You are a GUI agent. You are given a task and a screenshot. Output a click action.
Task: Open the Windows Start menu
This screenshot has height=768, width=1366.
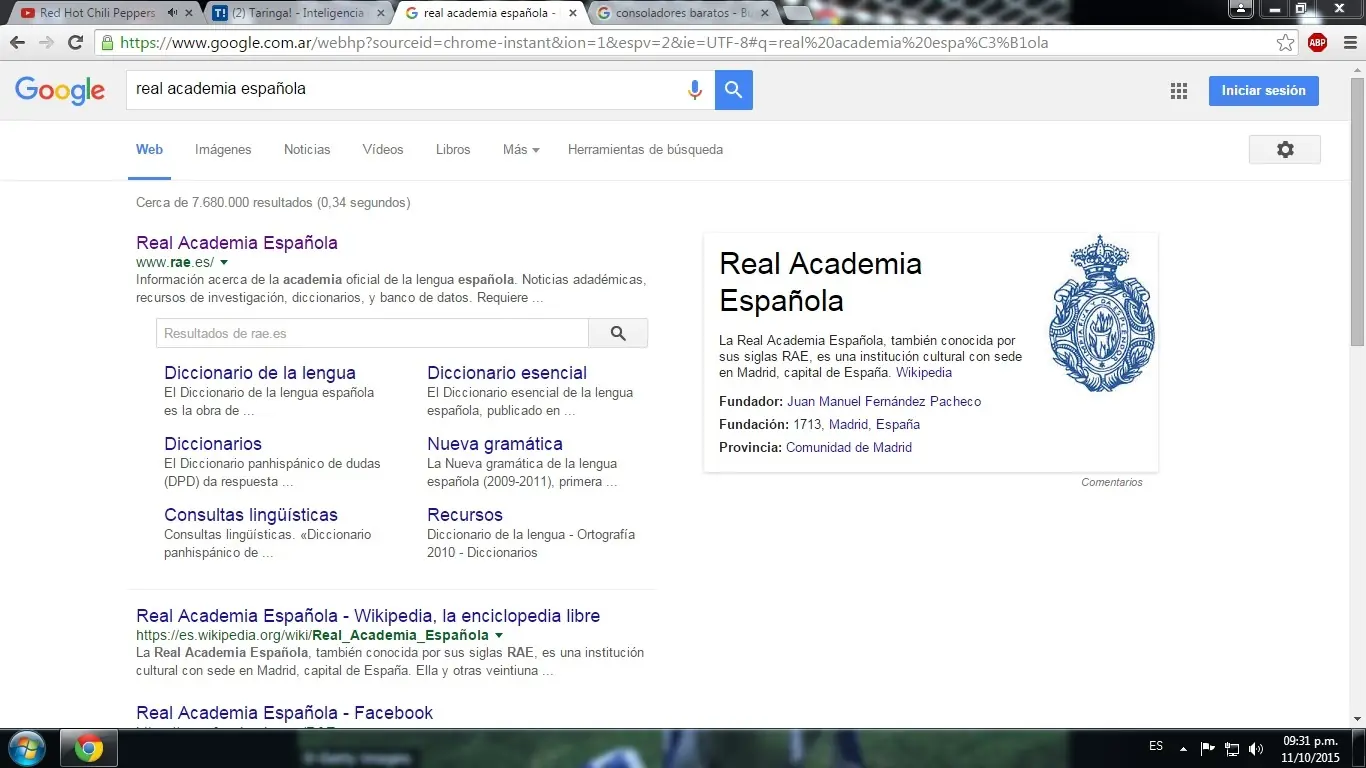(x=26, y=748)
